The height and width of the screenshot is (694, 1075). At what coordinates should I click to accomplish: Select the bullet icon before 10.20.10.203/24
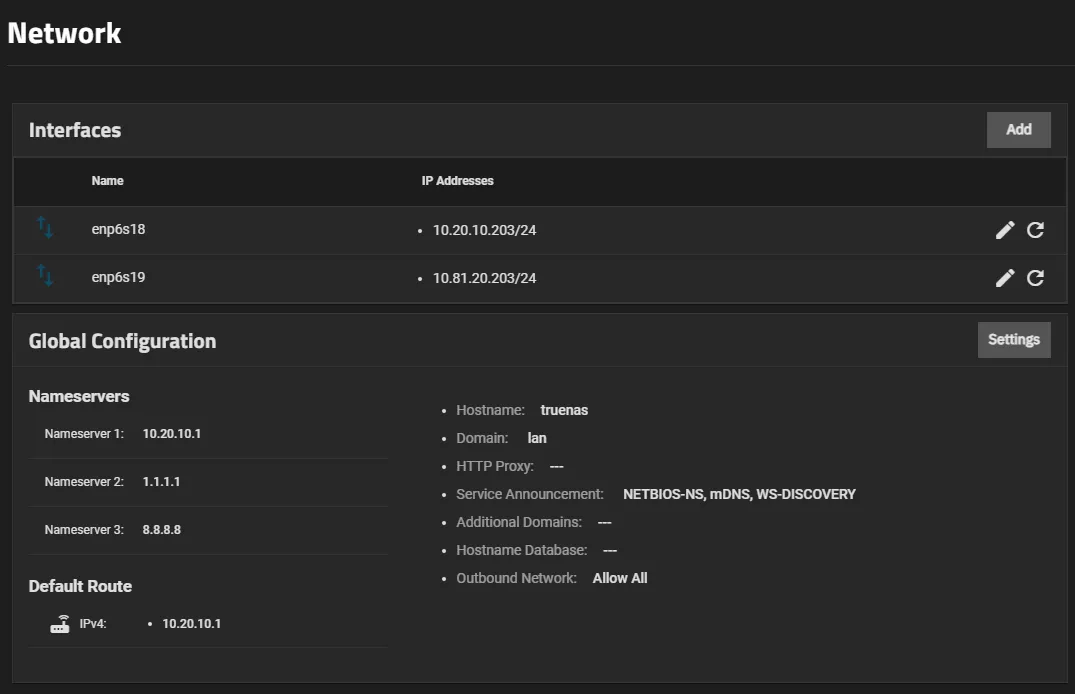422,230
